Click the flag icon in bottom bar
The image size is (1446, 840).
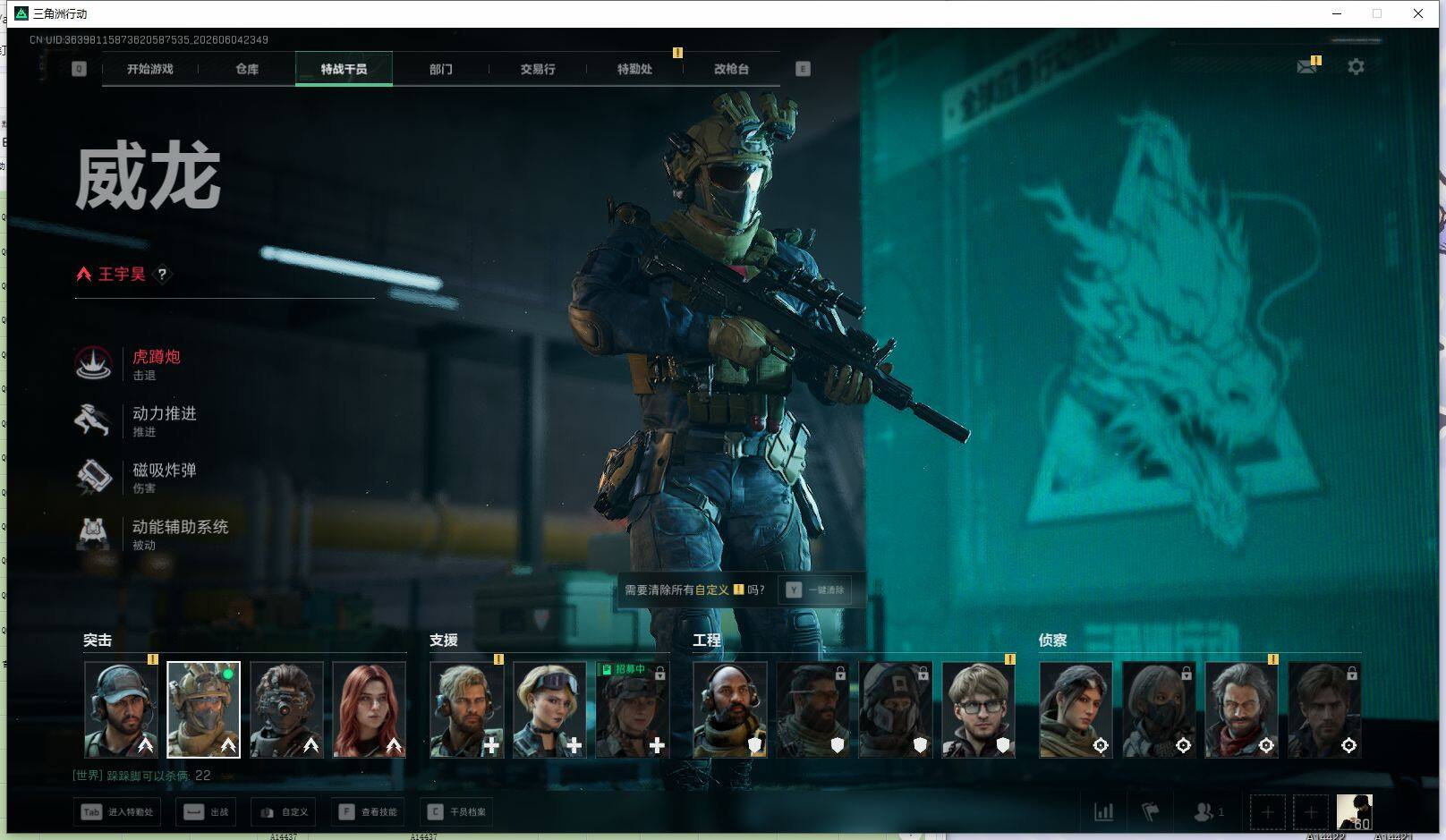[x=1151, y=812]
